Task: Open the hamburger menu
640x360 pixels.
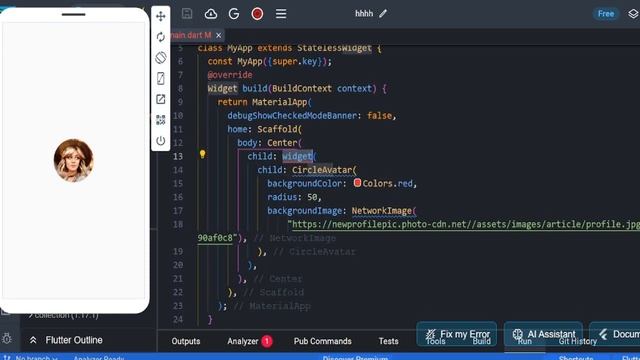Action: coord(281,14)
